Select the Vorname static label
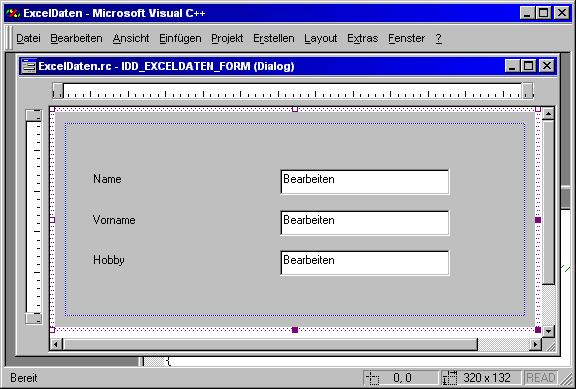Screen dimensions: 576x389 (x=114, y=220)
